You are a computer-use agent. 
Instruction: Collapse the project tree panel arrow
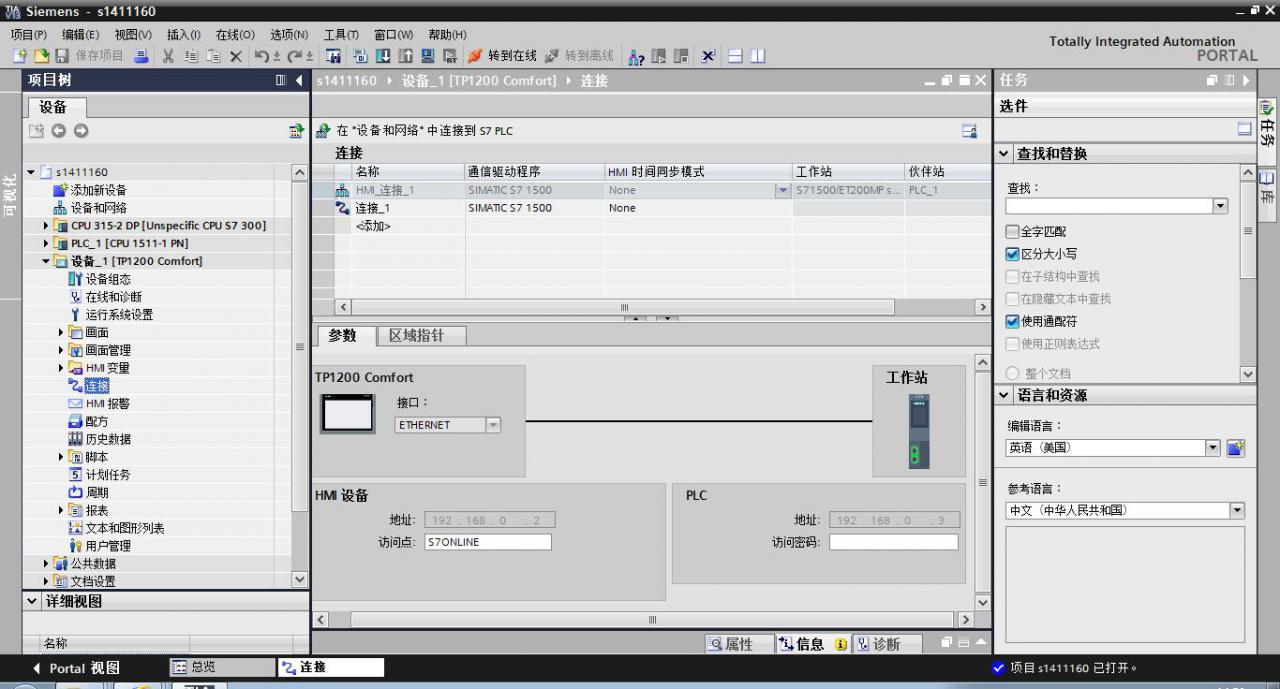pyautogui.click(x=299, y=80)
